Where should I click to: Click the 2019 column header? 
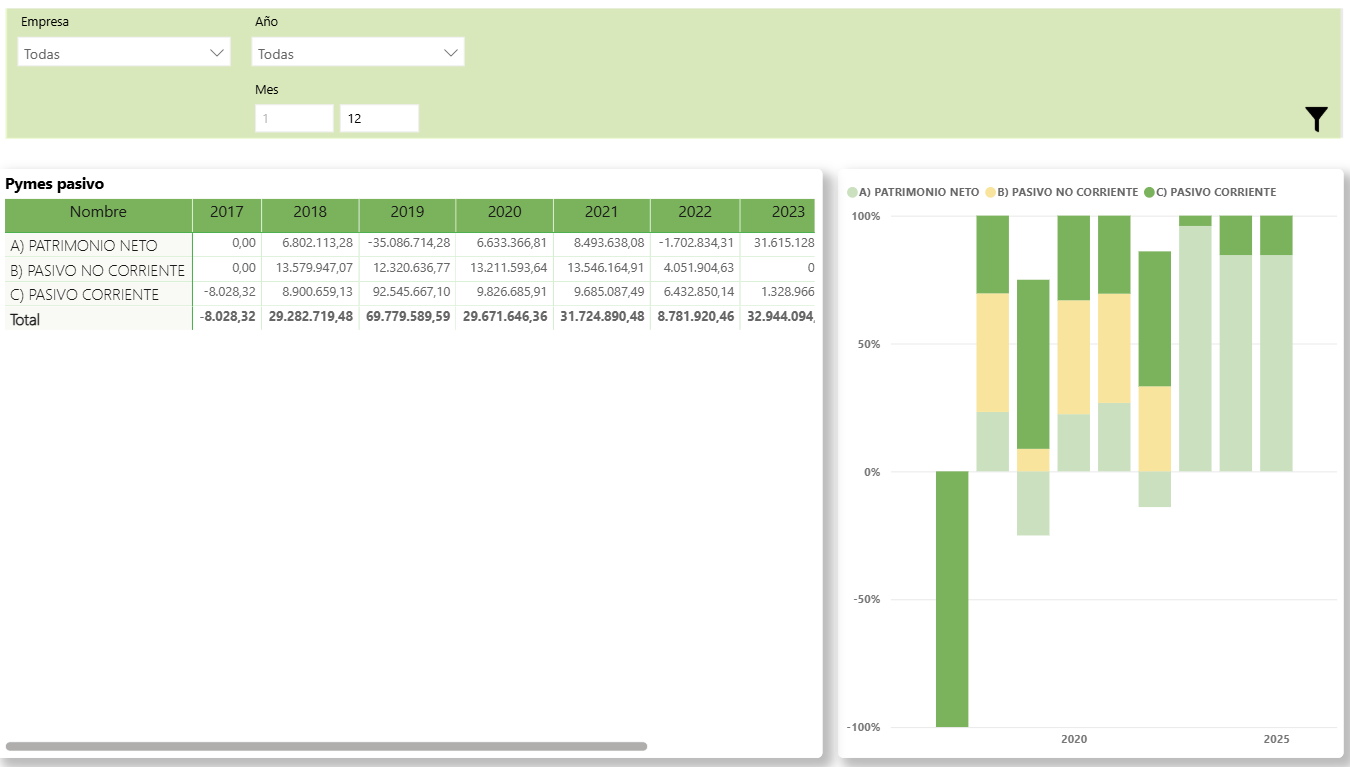(407, 212)
